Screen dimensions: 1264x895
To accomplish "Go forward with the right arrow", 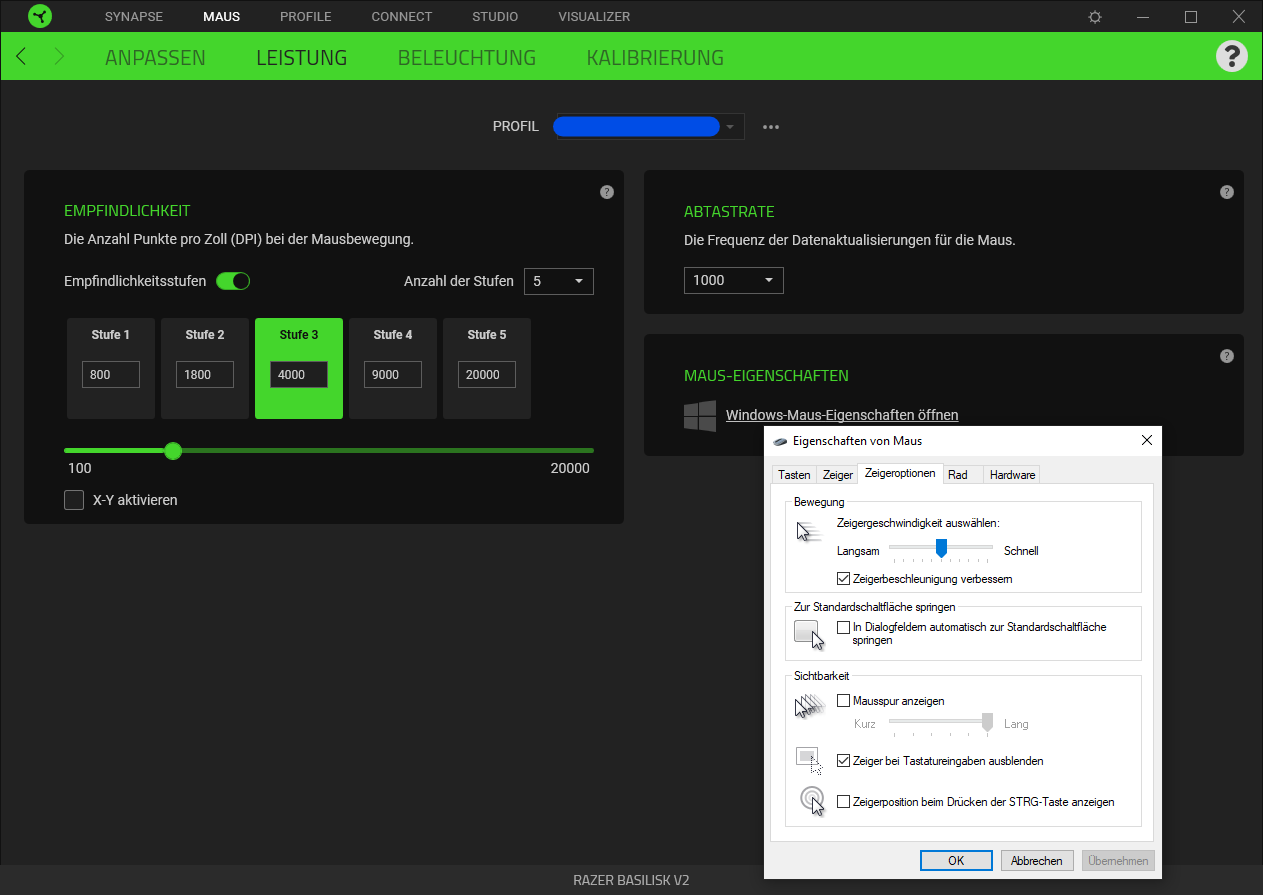I will pyautogui.click(x=59, y=56).
